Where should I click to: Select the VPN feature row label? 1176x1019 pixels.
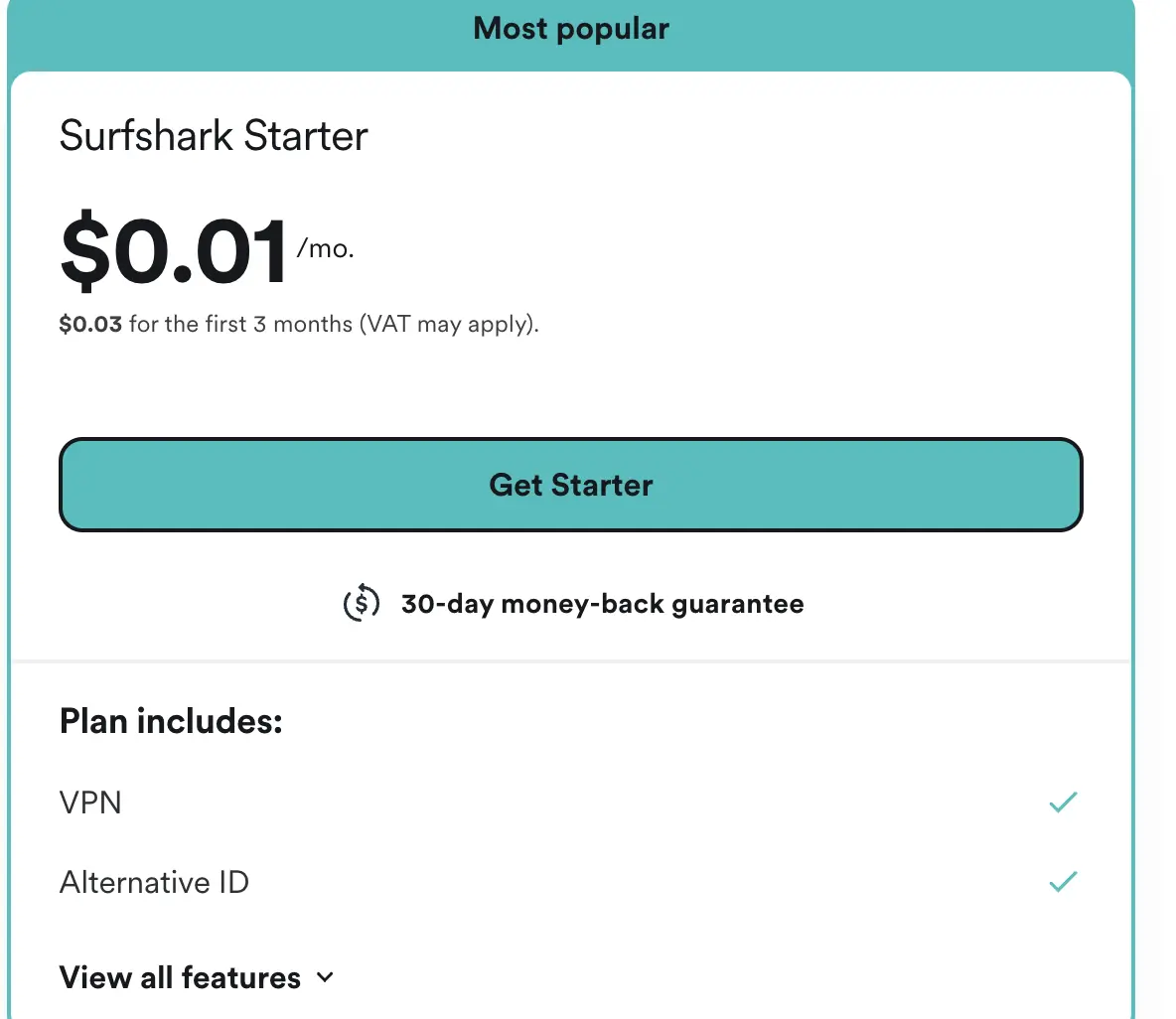[90, 802]
